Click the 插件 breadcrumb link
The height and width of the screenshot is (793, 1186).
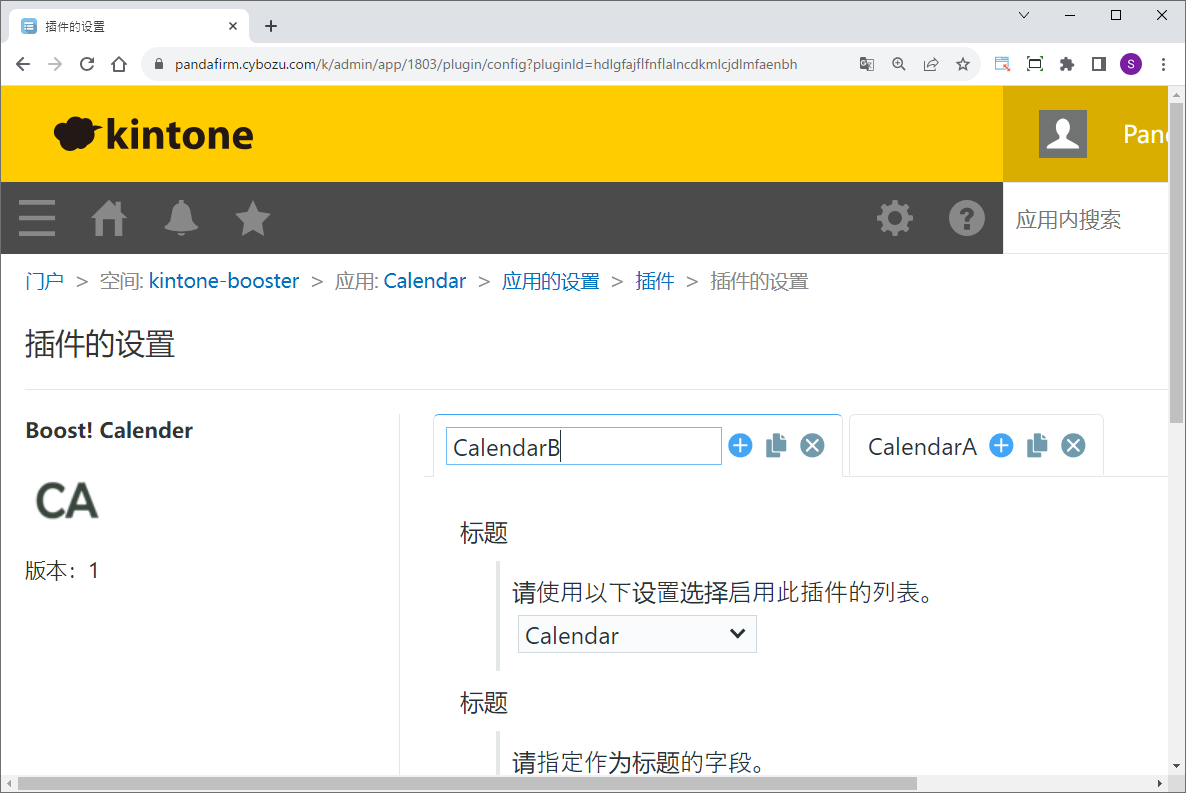click(654, 281)
